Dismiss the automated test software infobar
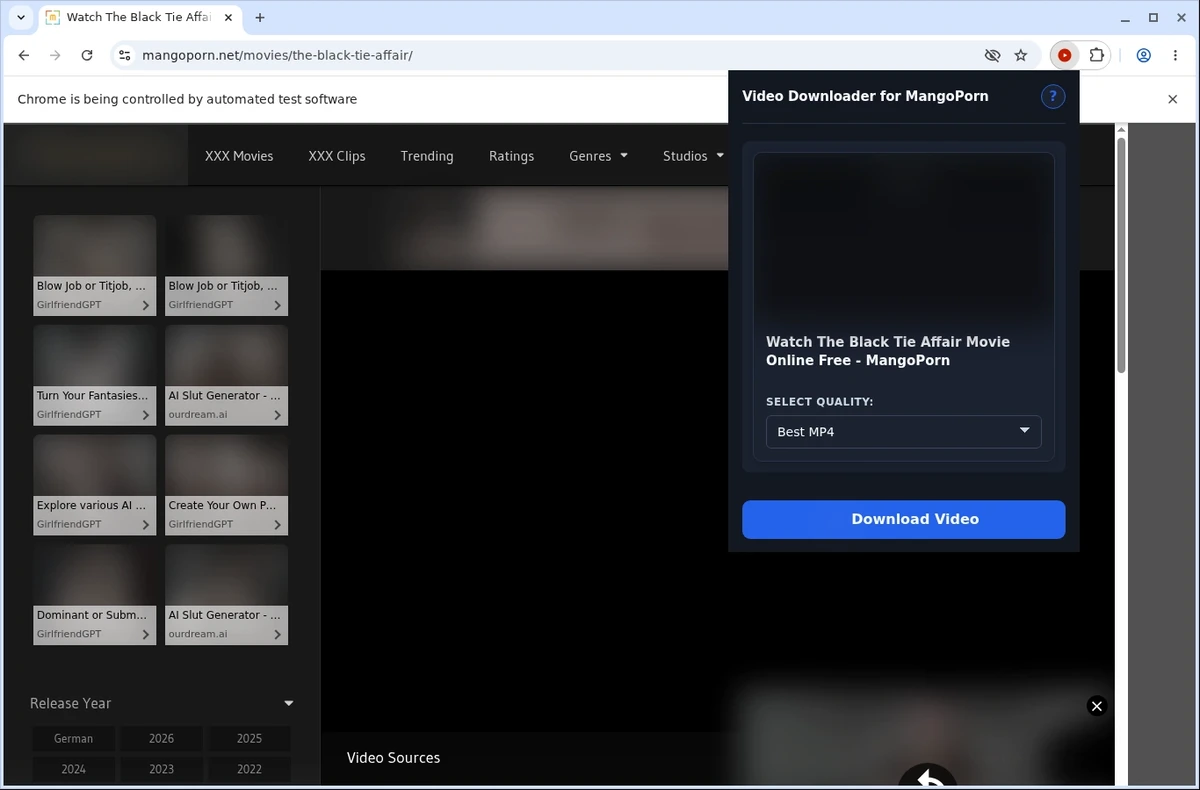The image size is (1200, 790). (1173, 99)
